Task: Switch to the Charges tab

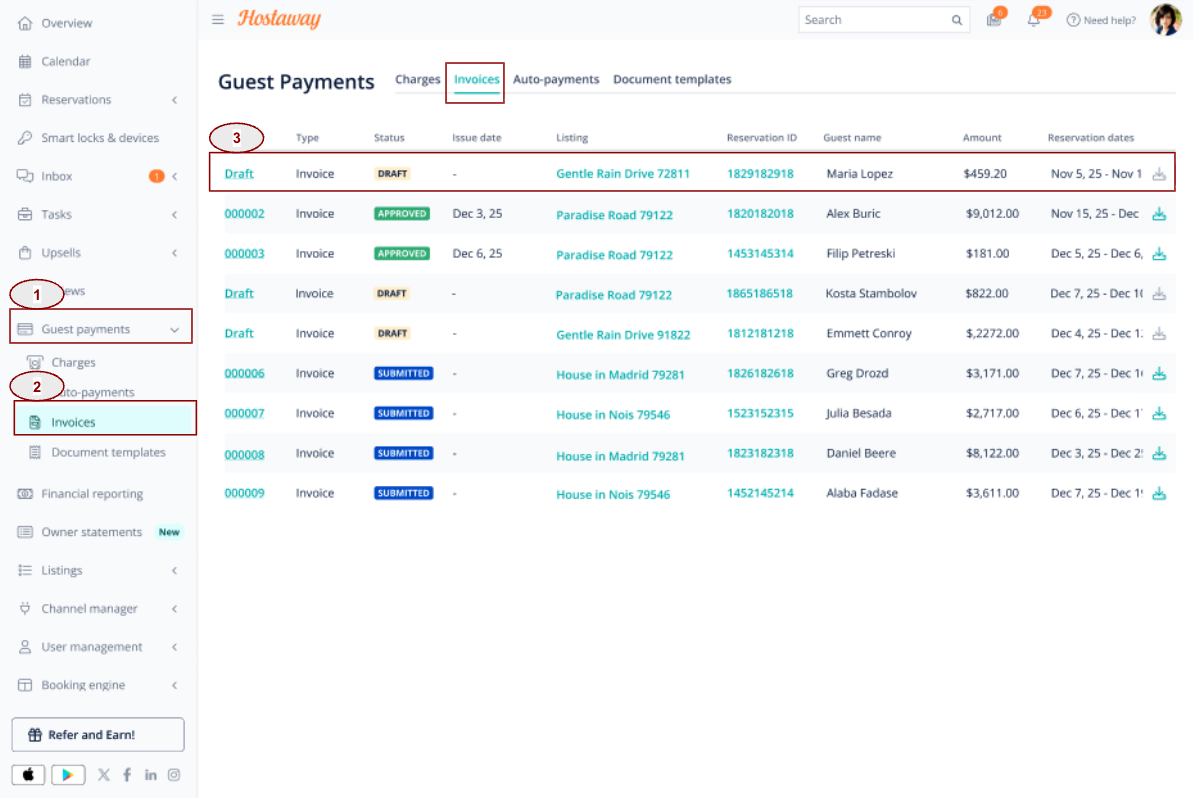Action: click(418, 79)
